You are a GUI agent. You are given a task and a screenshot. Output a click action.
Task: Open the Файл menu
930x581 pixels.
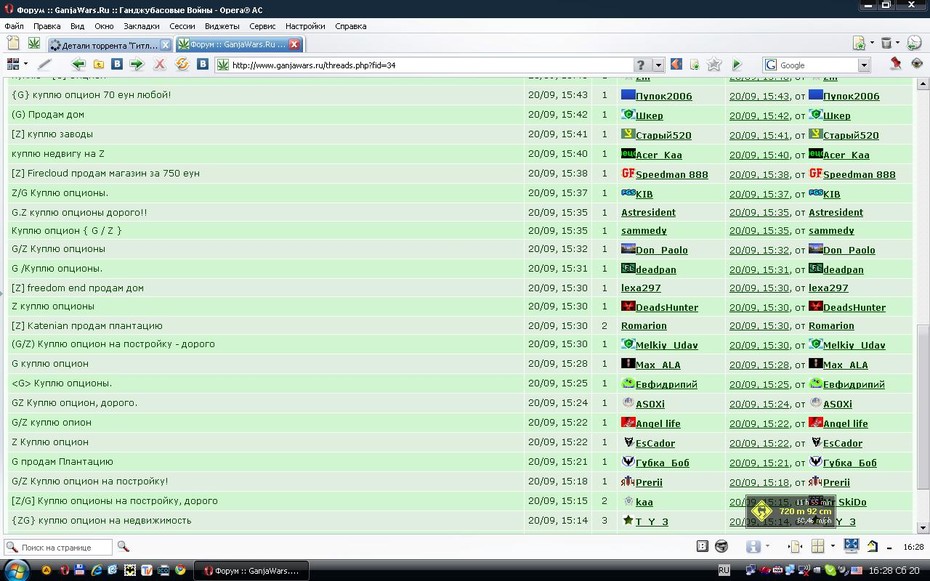[x=14, y=26]
